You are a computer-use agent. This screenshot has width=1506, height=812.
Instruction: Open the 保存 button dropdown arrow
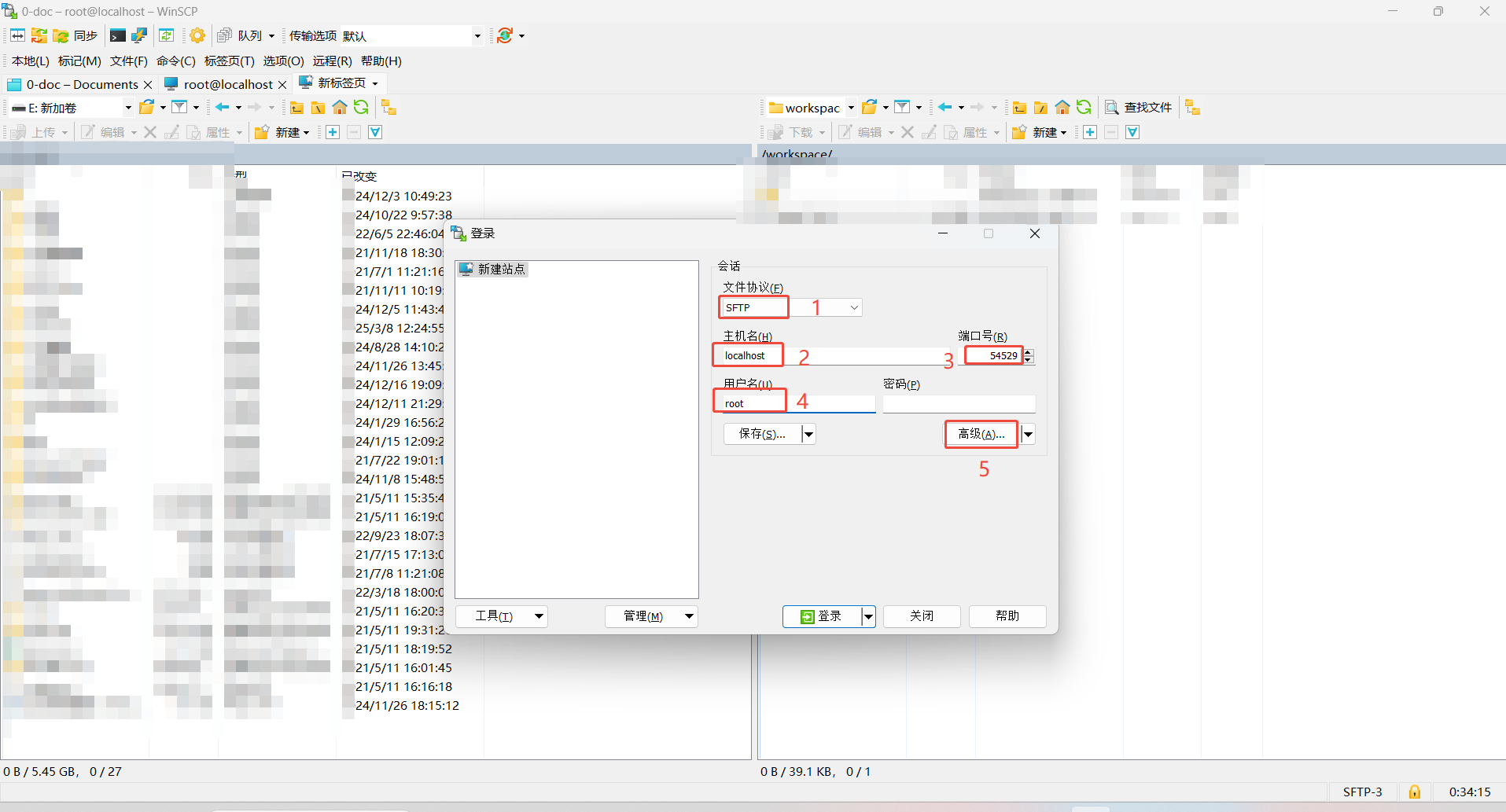coord(808,434)
